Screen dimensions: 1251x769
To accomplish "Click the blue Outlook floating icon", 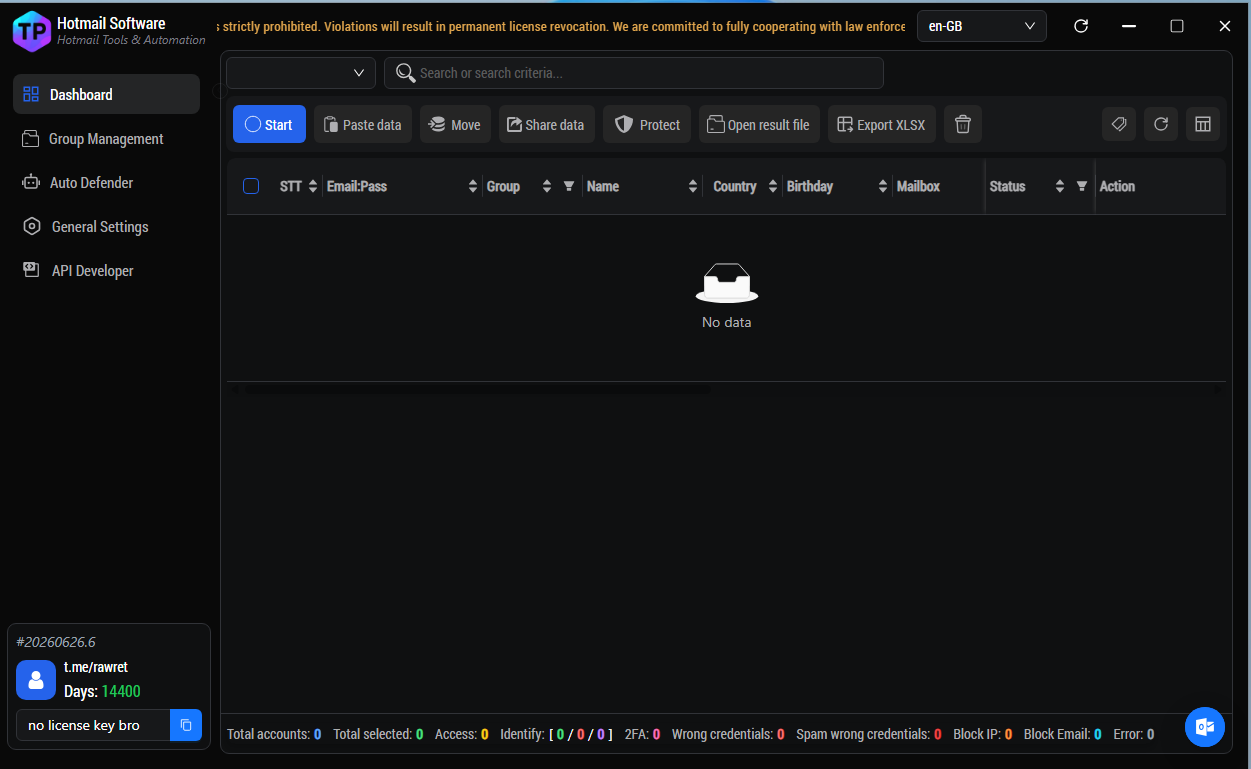I will [1205, 727].
